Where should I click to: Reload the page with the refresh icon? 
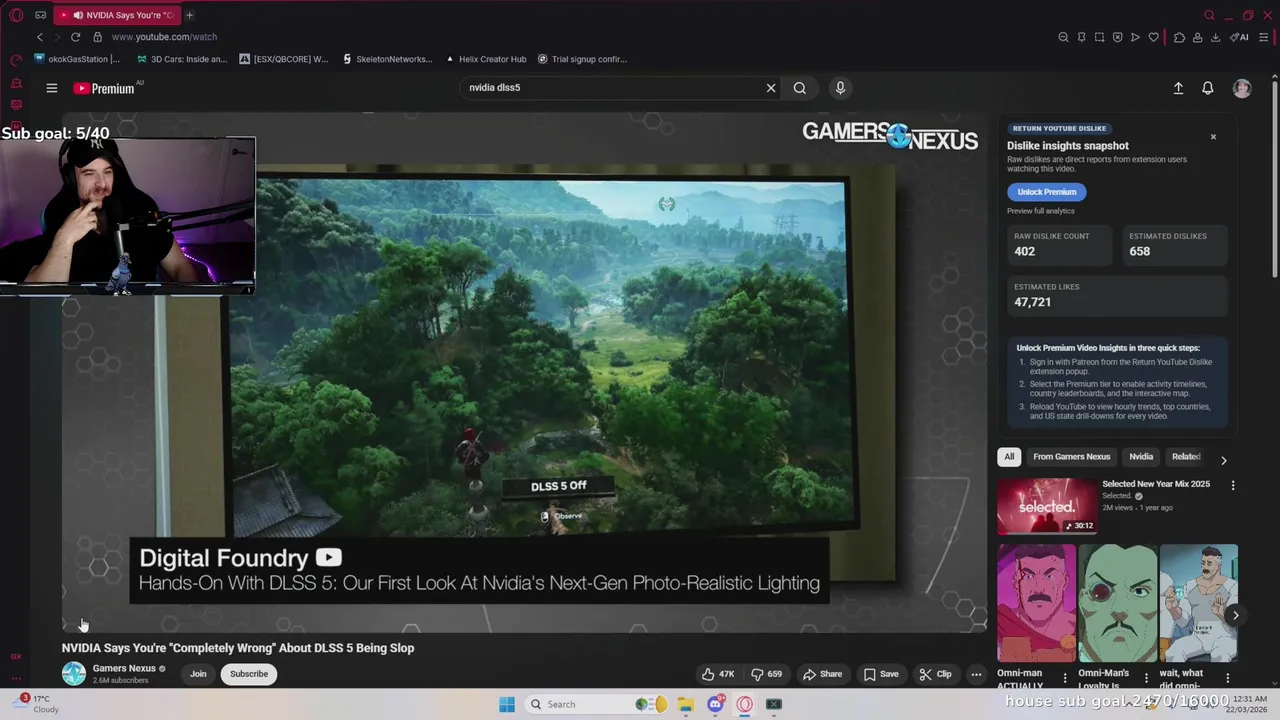[75, 37]
